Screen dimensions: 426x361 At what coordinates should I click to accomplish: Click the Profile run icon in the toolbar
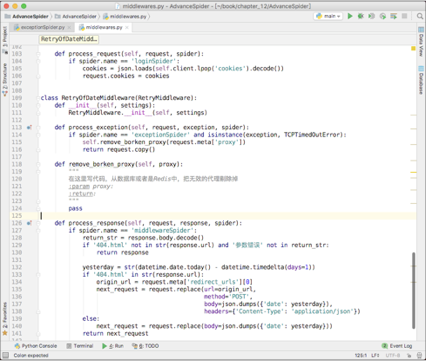[x=383, y=16]
